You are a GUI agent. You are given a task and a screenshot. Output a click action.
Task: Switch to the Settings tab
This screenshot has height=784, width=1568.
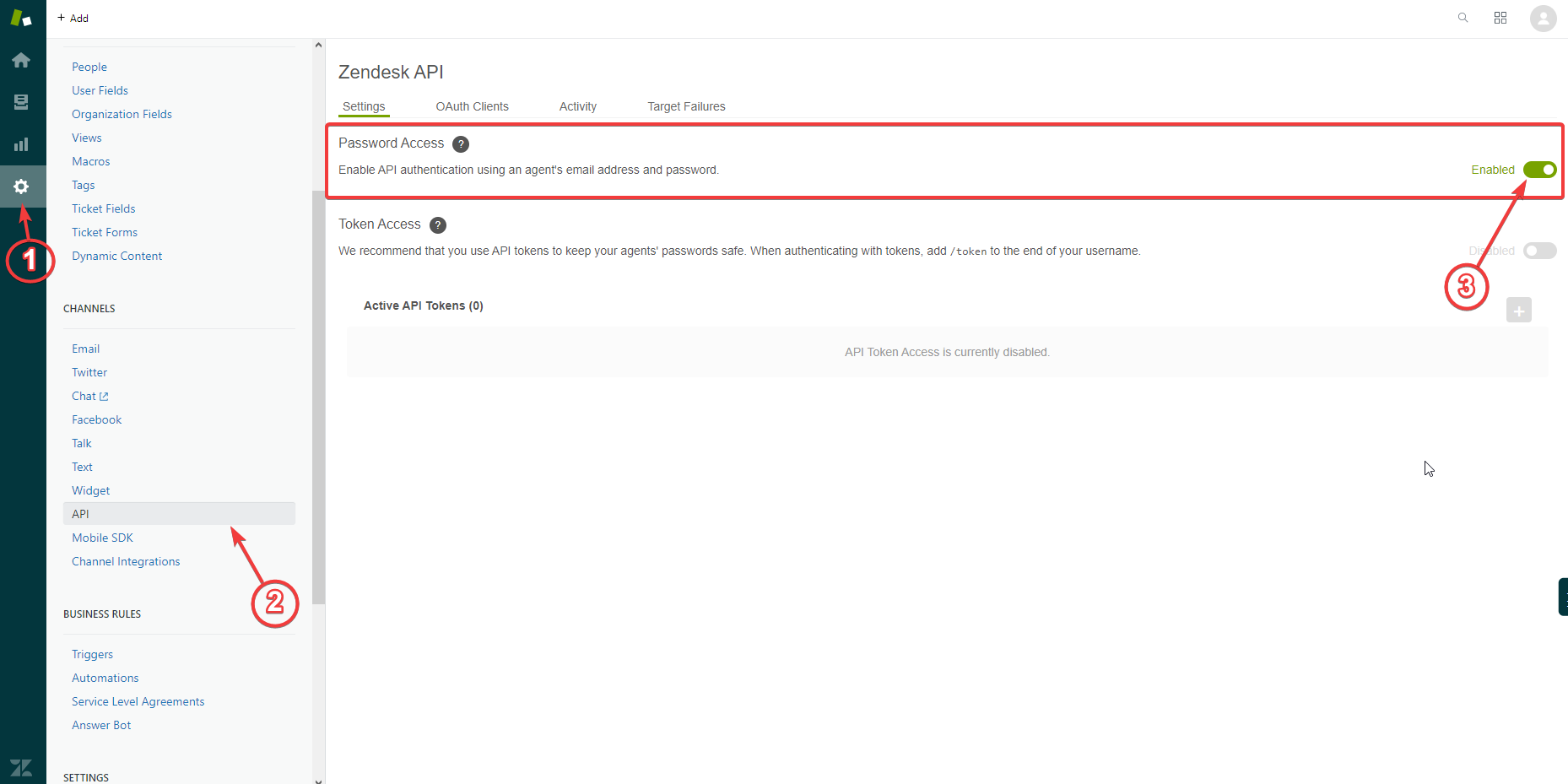point(364,106)
